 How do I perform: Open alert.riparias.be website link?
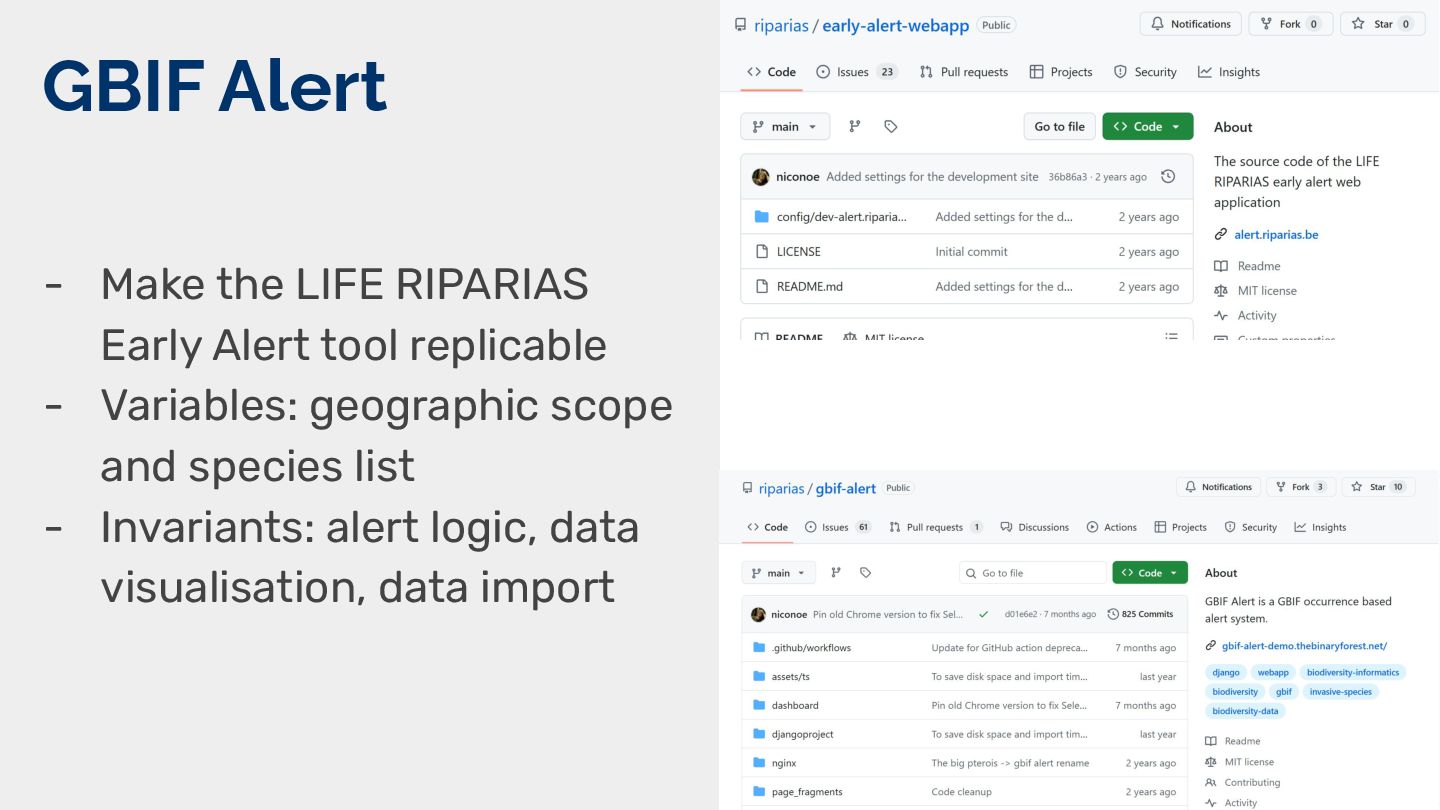[1276, 235]
